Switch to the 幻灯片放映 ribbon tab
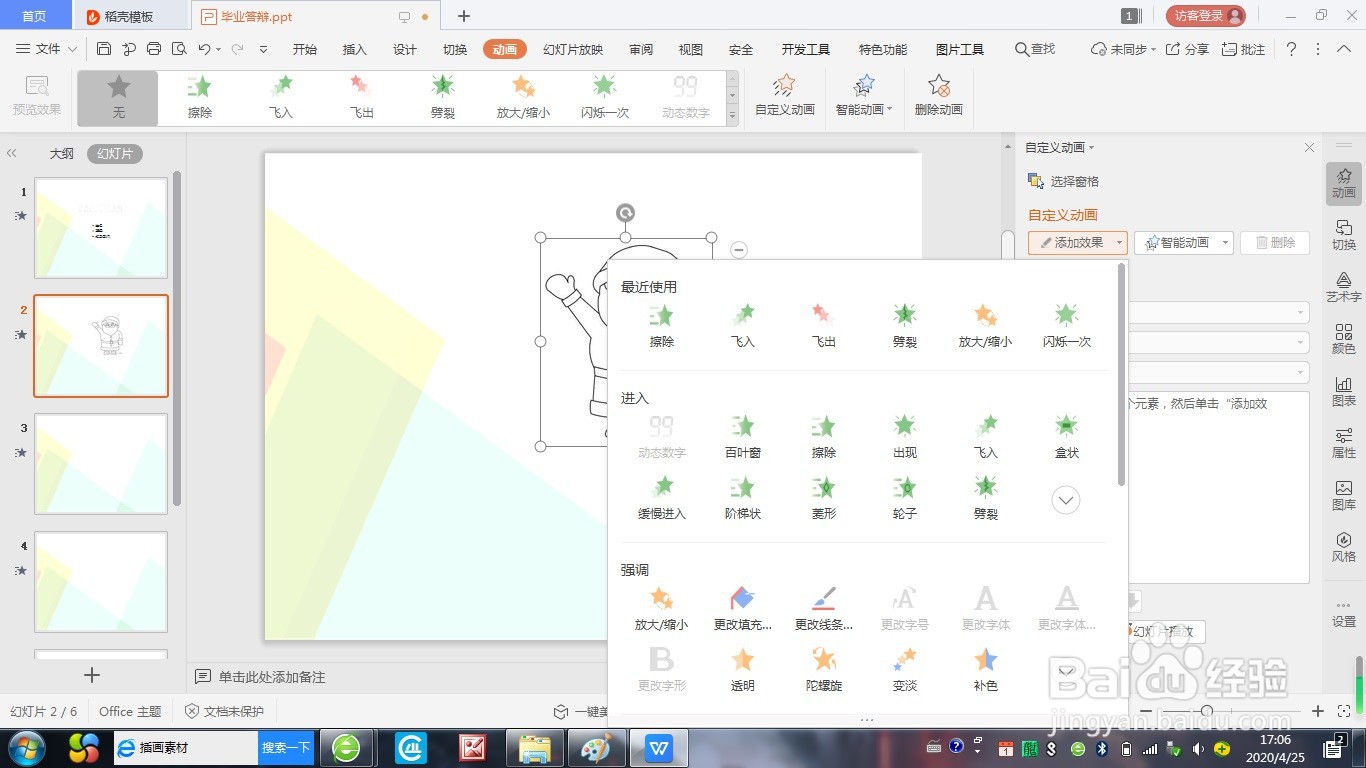This screenshot has height=768, width=1366. [572, 48]
